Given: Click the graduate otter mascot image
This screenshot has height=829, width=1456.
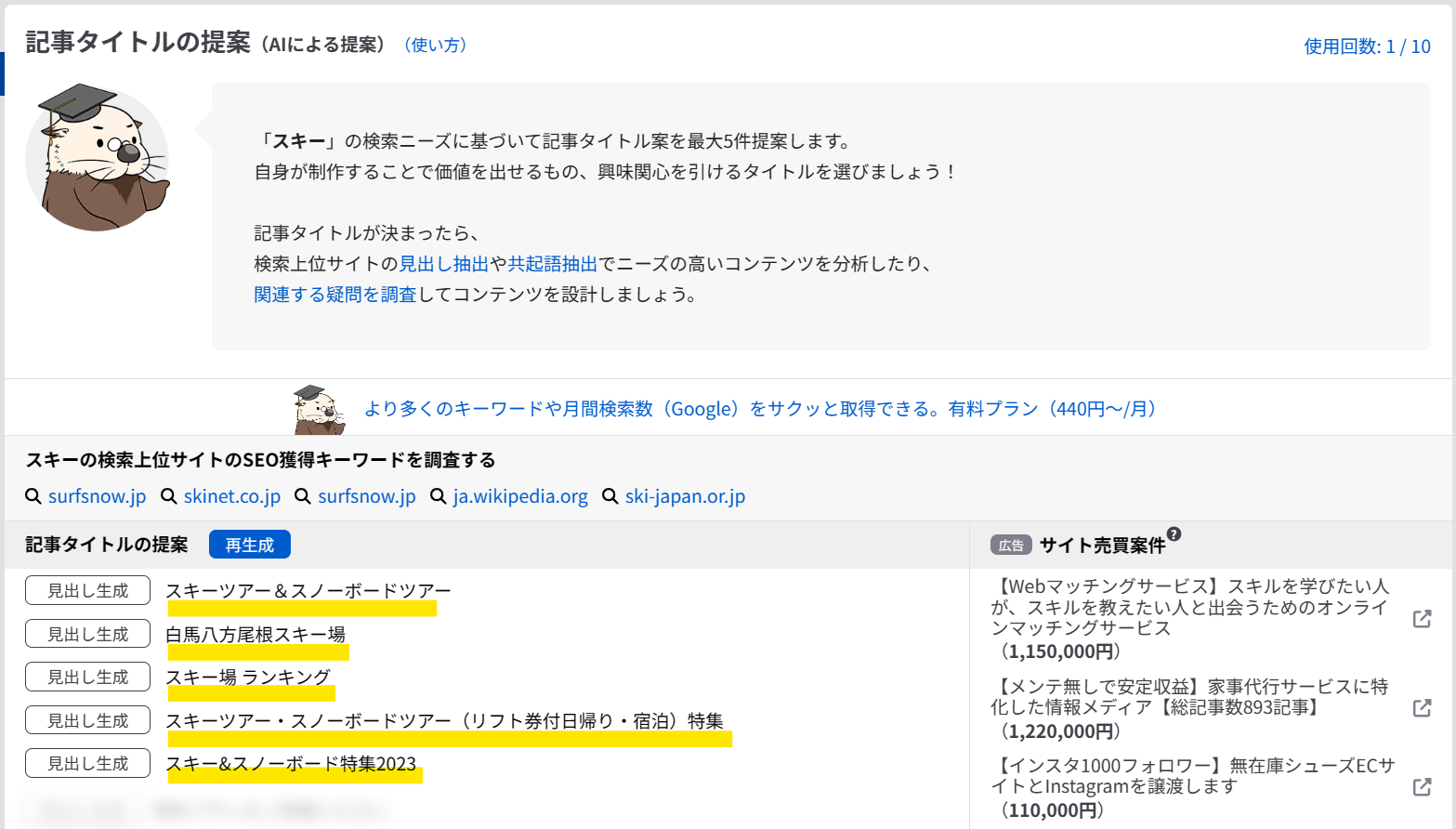Looking at the screenshot, I should (x=98, y=158).
